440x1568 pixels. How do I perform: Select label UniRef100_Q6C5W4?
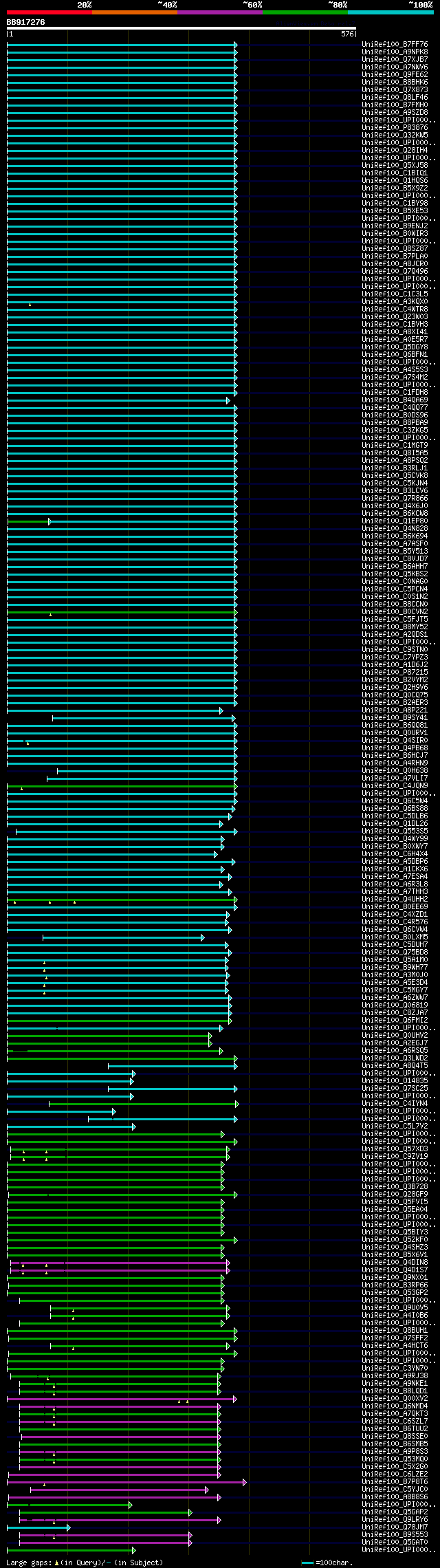[x=395, y=801]
